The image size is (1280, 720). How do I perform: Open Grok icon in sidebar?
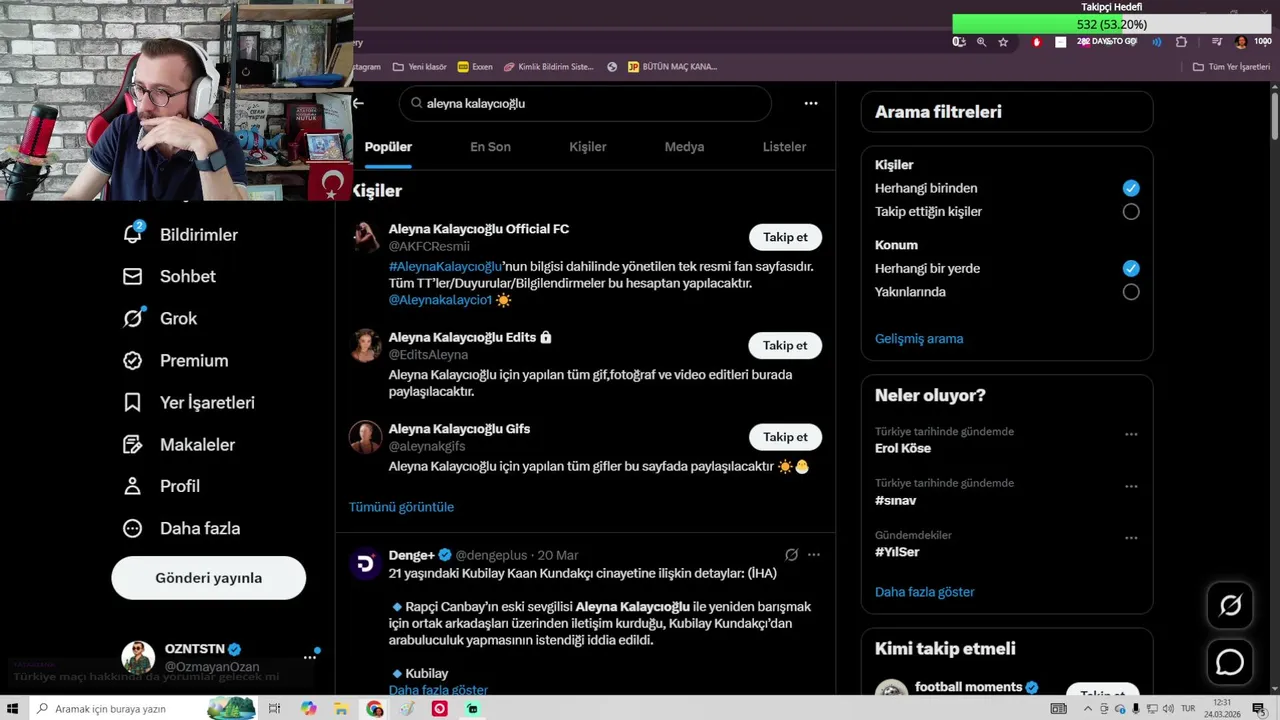[x=132, y=318]
